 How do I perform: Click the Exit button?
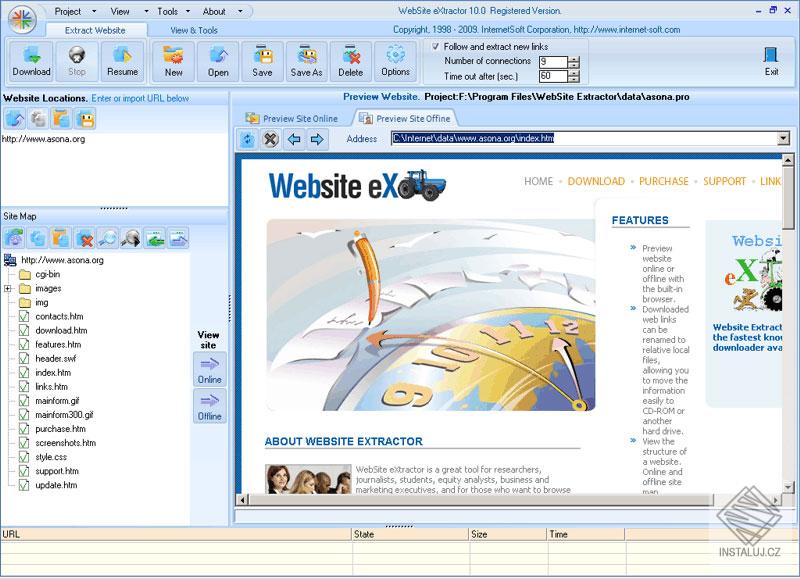coord(771,61)
